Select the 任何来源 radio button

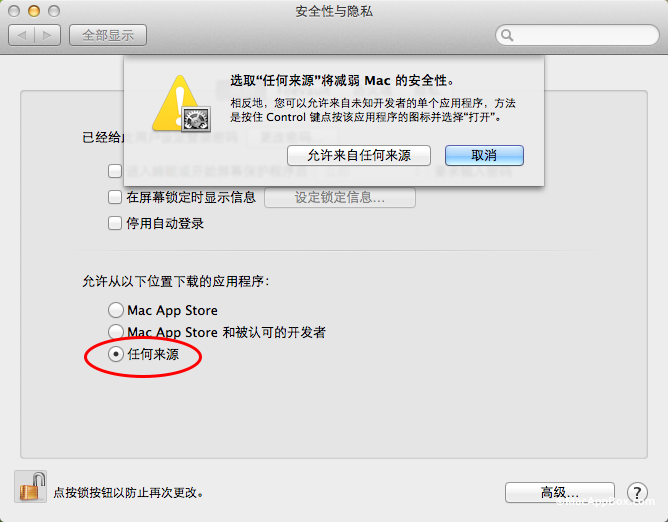coord(115,354)
